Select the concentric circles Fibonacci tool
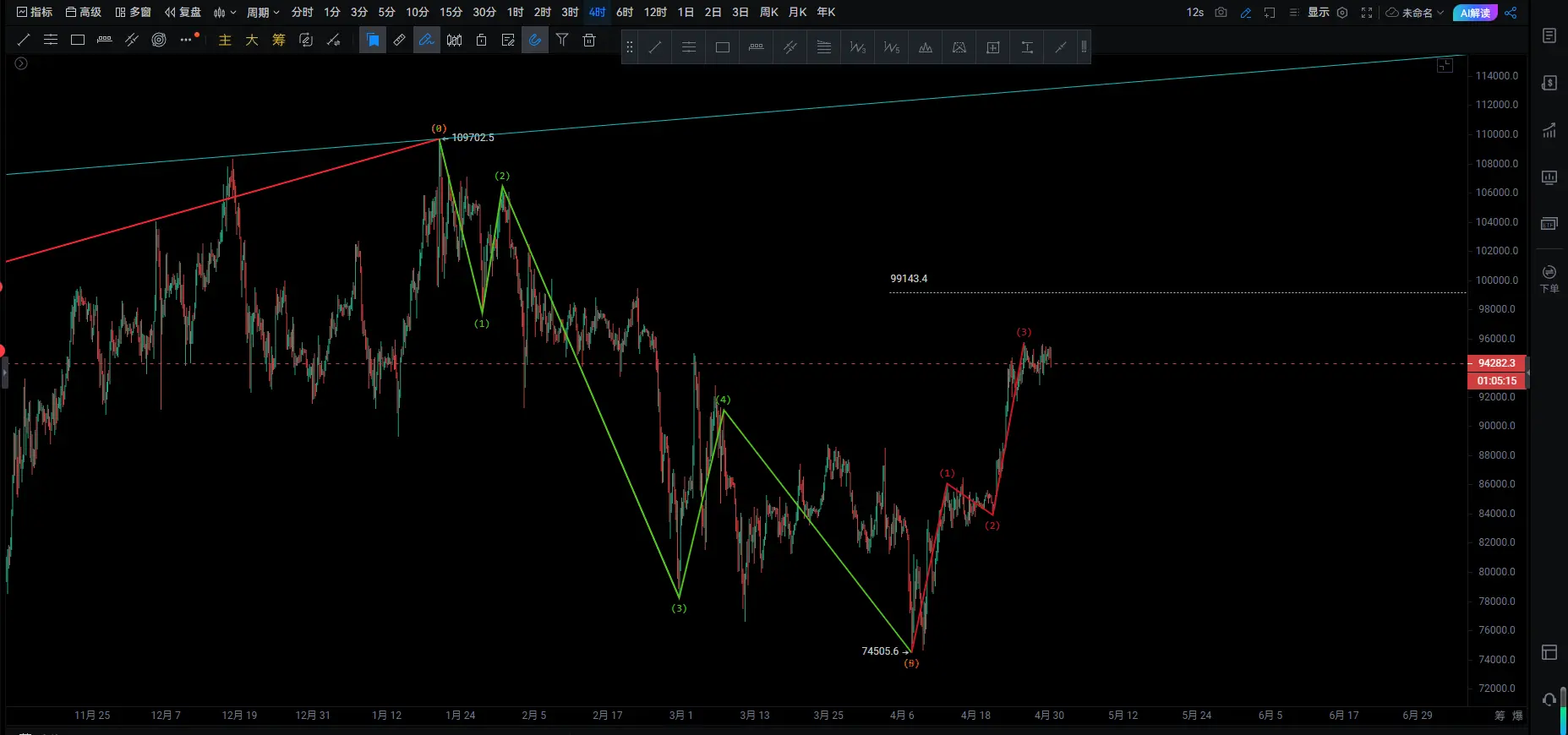 click(159, 40)
